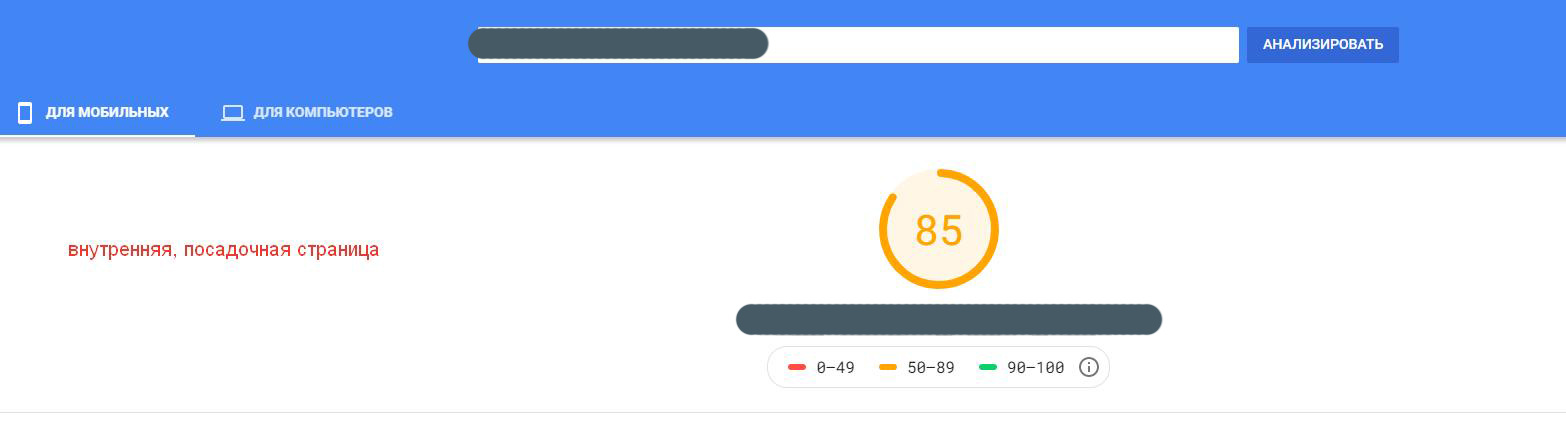Click the orange circular score gauge ring
Viewport: 1566px width, 435px height.
tap(995, 230)
